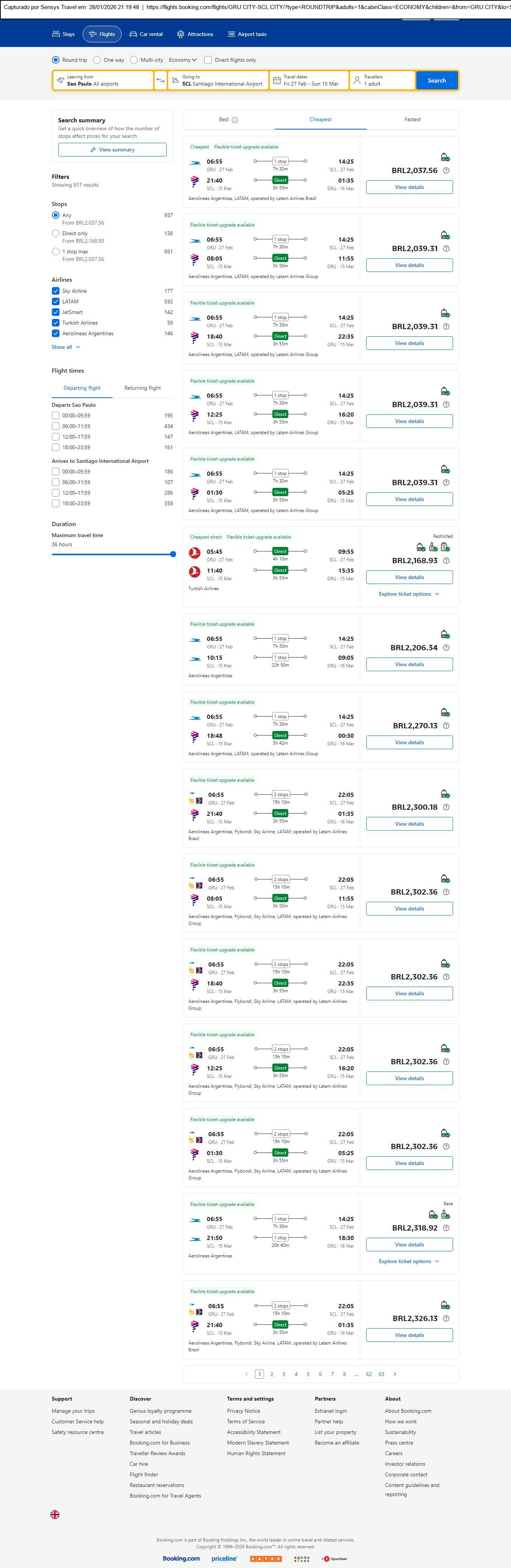Click the info icon beside Best tab
The width and height of the screenshot is (511, 1568).
[235, 120]
